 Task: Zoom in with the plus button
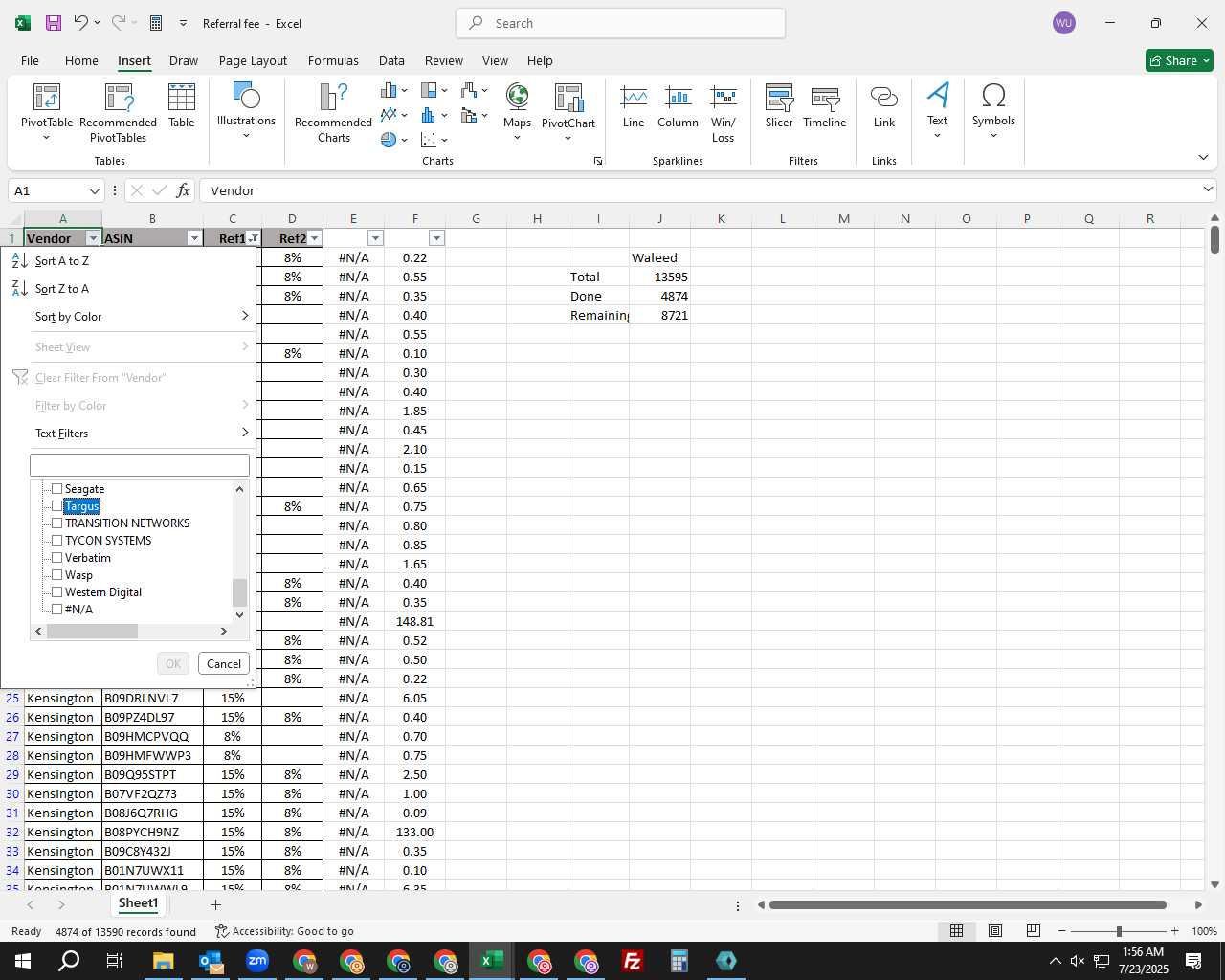(1175, 931)
